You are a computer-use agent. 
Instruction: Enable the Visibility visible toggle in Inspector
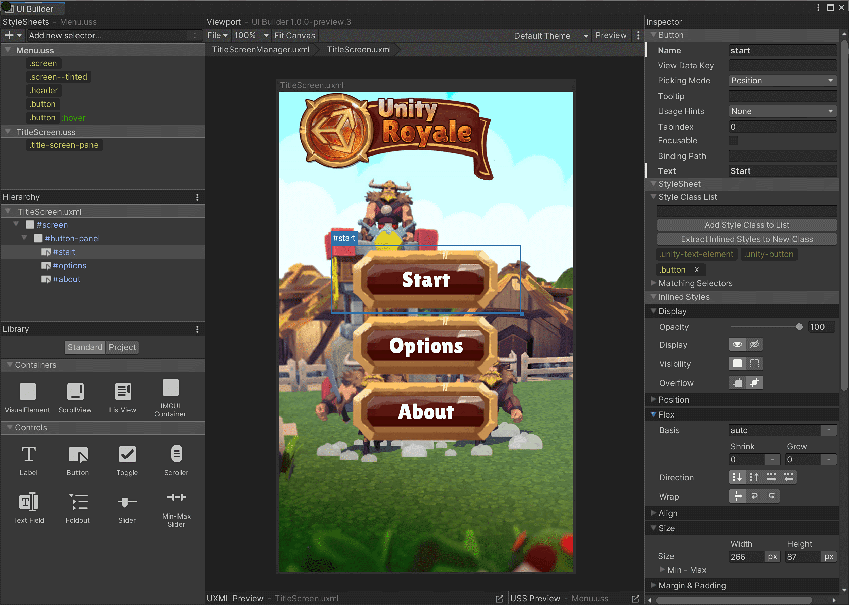(x=737, y=363)
